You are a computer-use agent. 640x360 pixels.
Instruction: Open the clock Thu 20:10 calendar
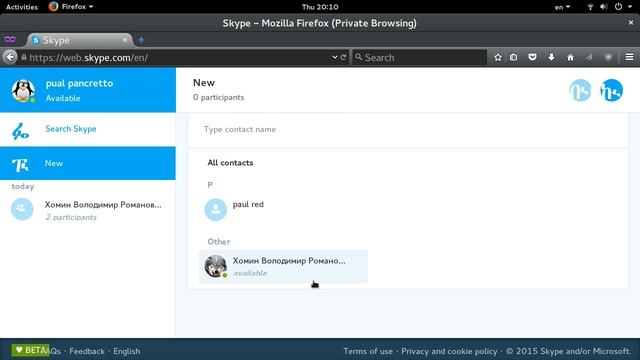320,7
